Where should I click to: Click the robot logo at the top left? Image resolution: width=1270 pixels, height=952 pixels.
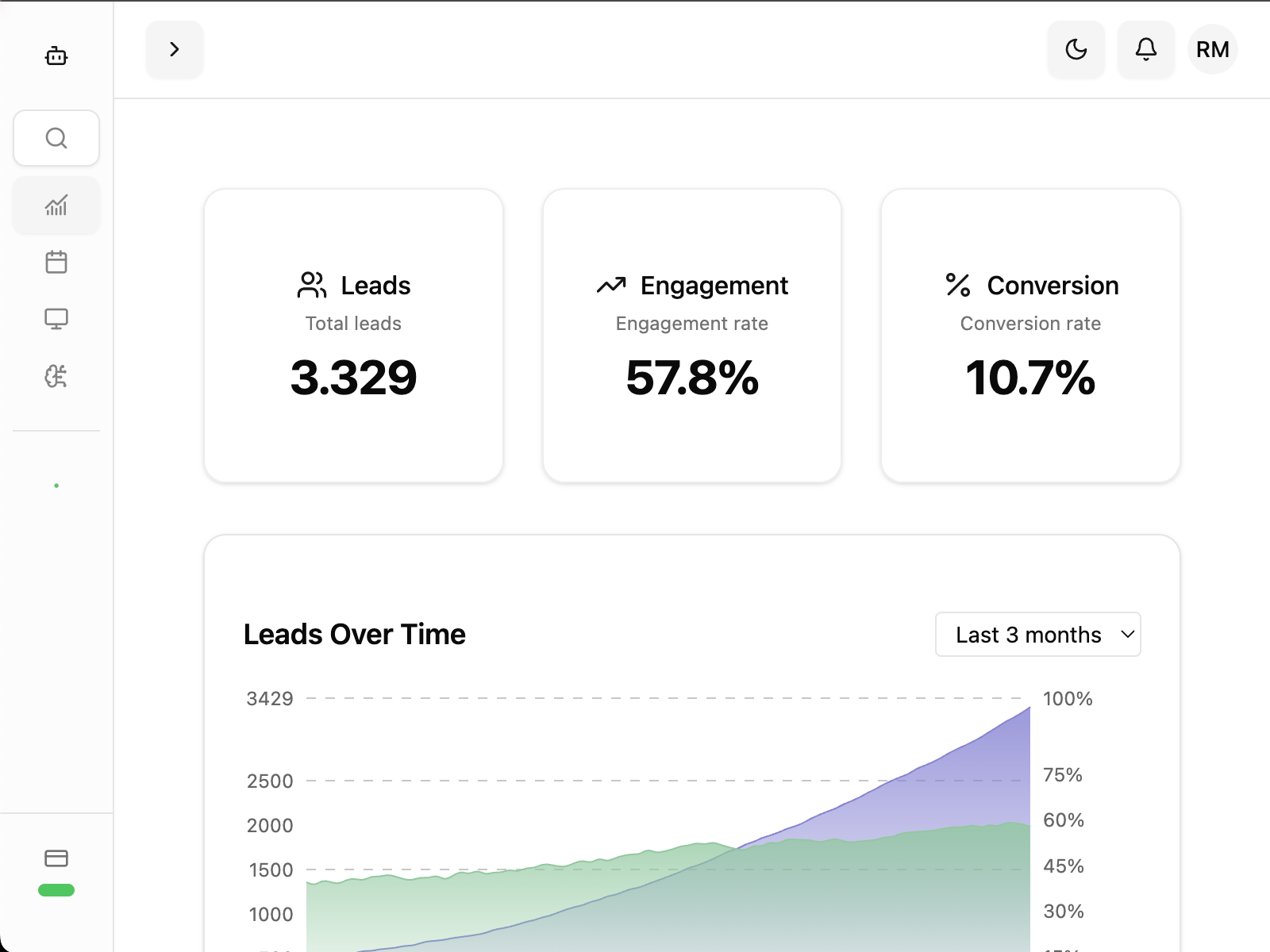[x=56, y=56]
